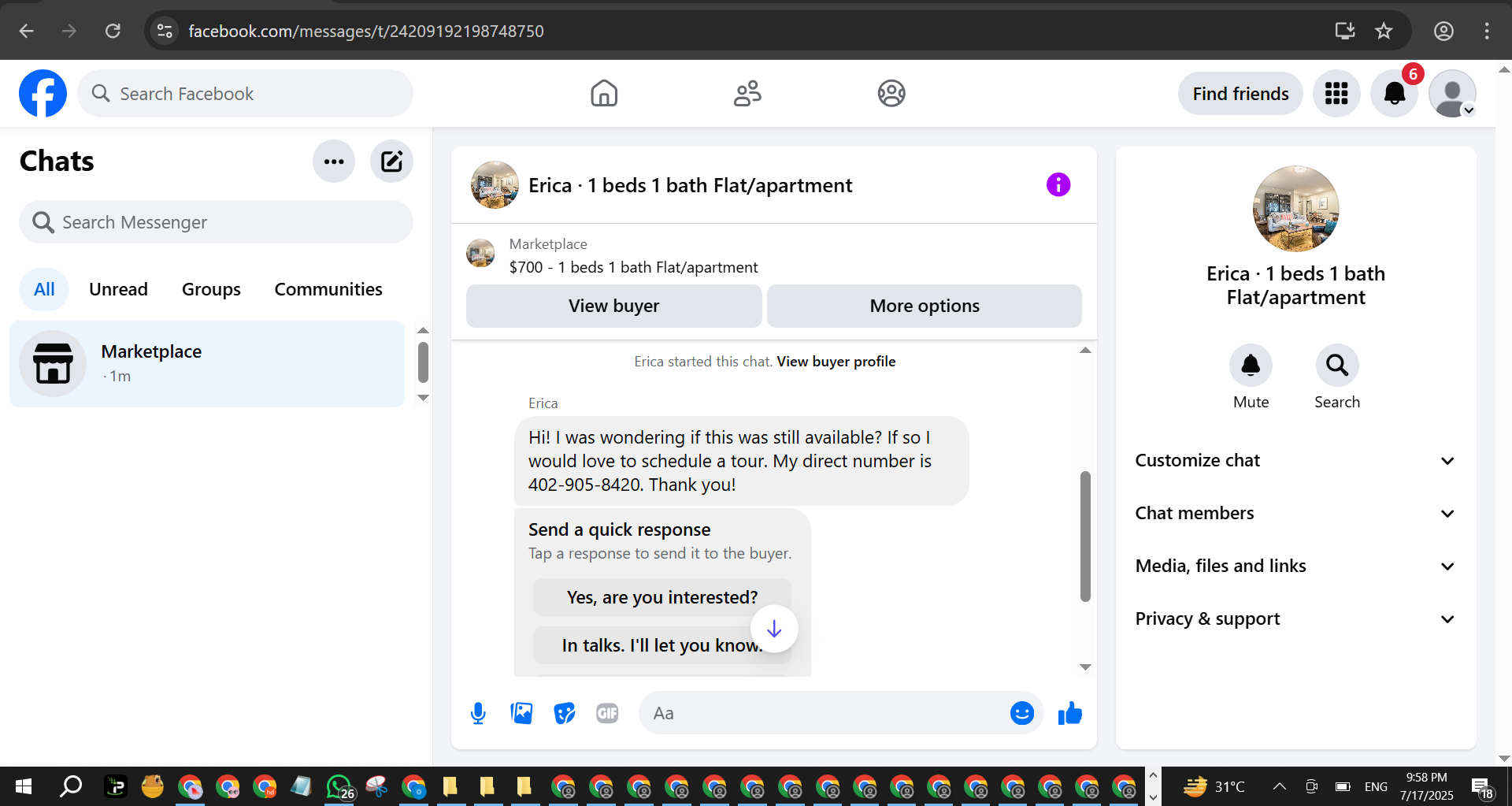Viewport: 1512px width, 806px height.
Task: Open the site information icon in address bar
Action: click(165, 31)
